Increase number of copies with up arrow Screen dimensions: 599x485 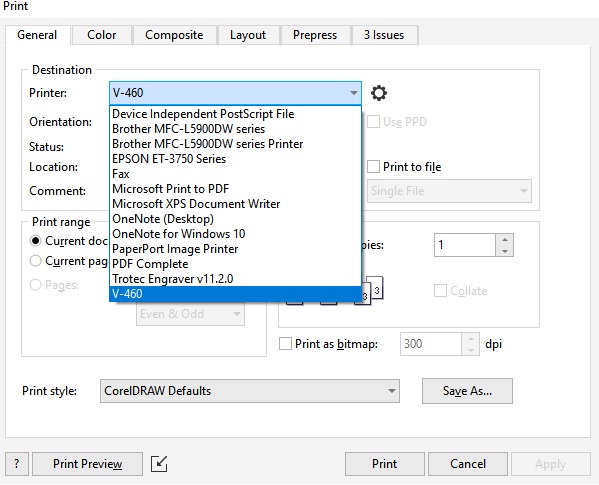click(x=505, y=239)
